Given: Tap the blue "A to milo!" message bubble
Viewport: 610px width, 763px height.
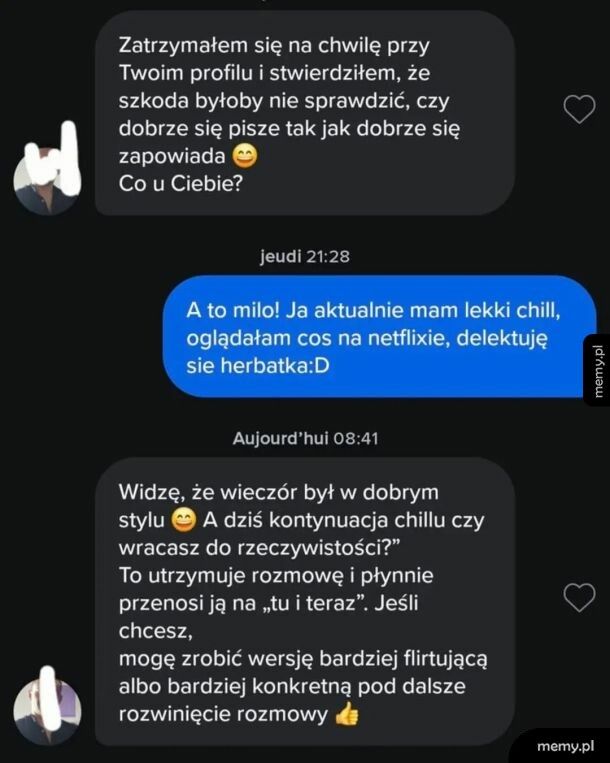Looking at the screenshot, I should [379, 337].
